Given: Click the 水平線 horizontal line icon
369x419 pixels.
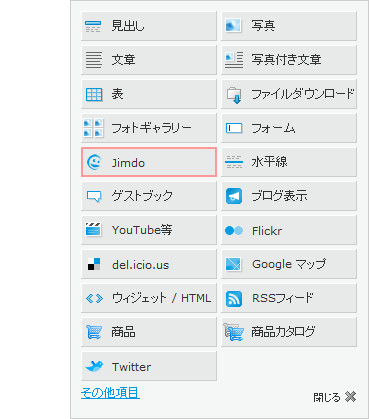Looking at the screenshot, I should coord(234,162).
